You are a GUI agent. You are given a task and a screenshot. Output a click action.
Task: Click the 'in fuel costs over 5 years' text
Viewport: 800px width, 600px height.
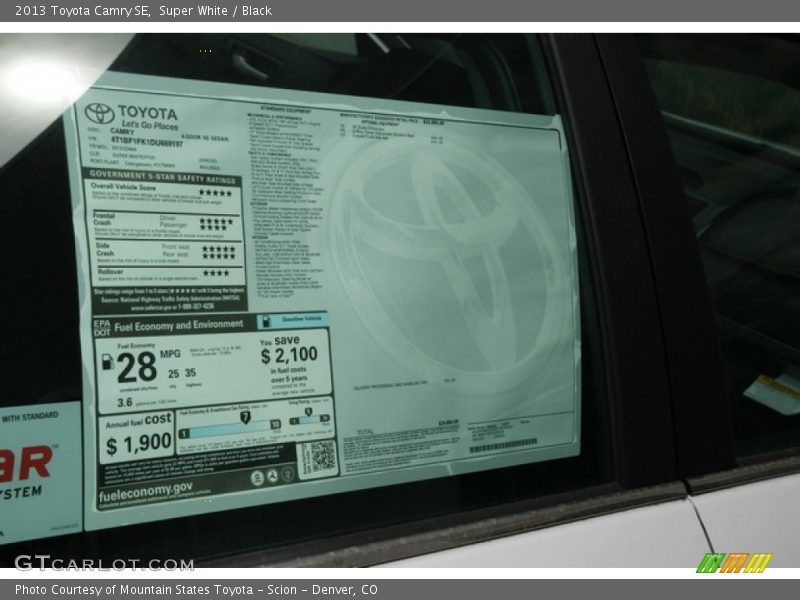point(289,374)
